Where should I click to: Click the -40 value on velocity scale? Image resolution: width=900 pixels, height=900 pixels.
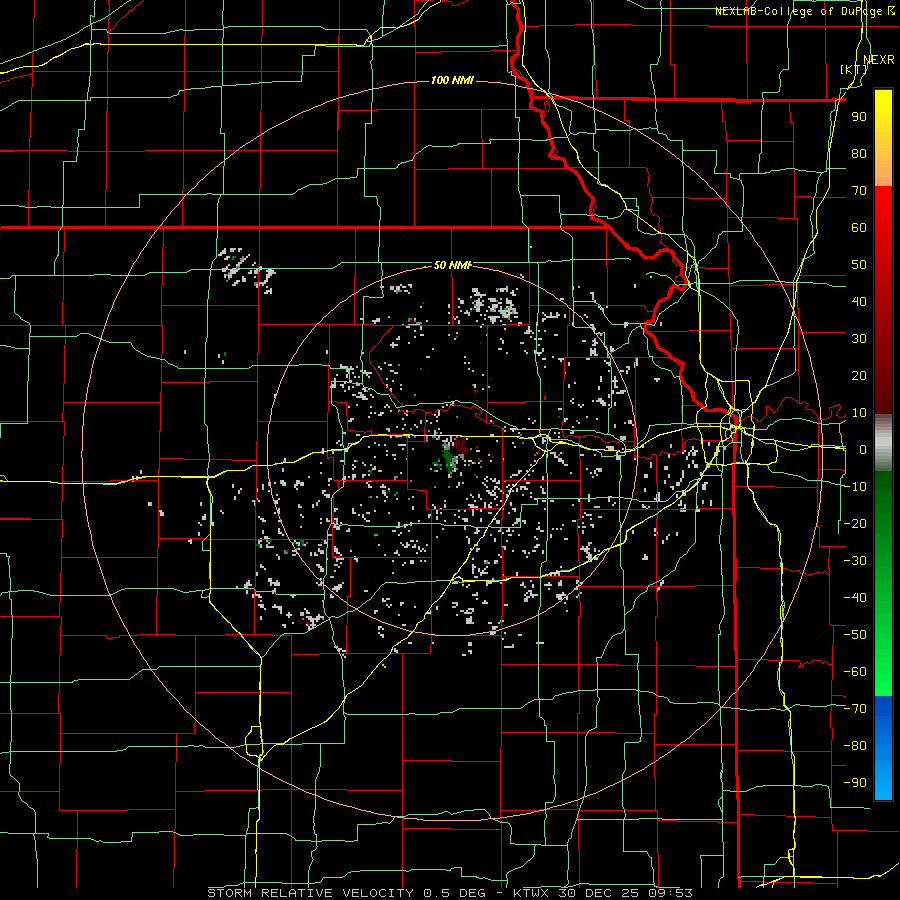click(x=855, y=598)
